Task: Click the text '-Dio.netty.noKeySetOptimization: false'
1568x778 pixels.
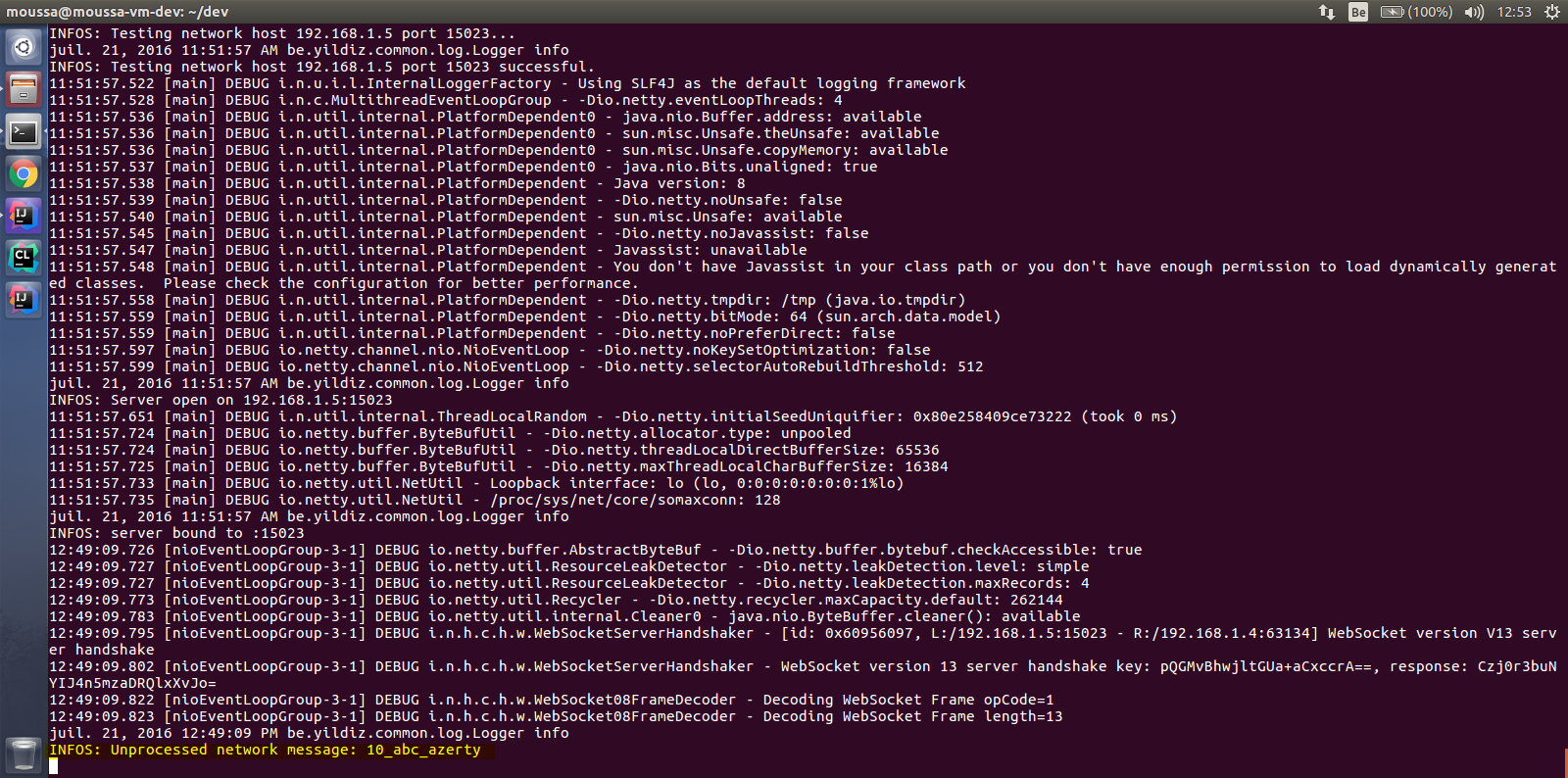Action: click(762, 350)
